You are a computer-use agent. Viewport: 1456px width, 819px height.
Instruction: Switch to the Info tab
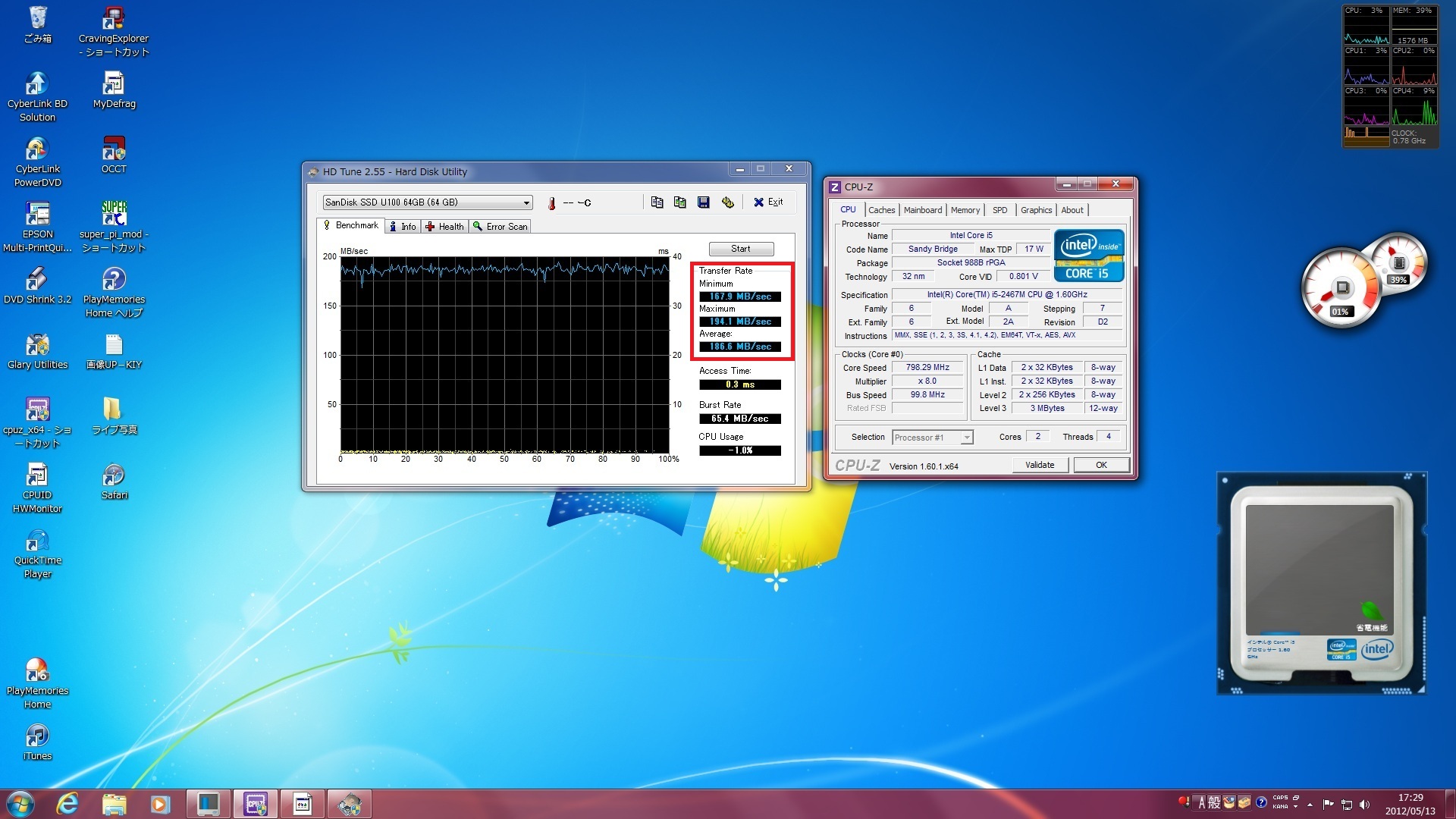coord(402,227)
